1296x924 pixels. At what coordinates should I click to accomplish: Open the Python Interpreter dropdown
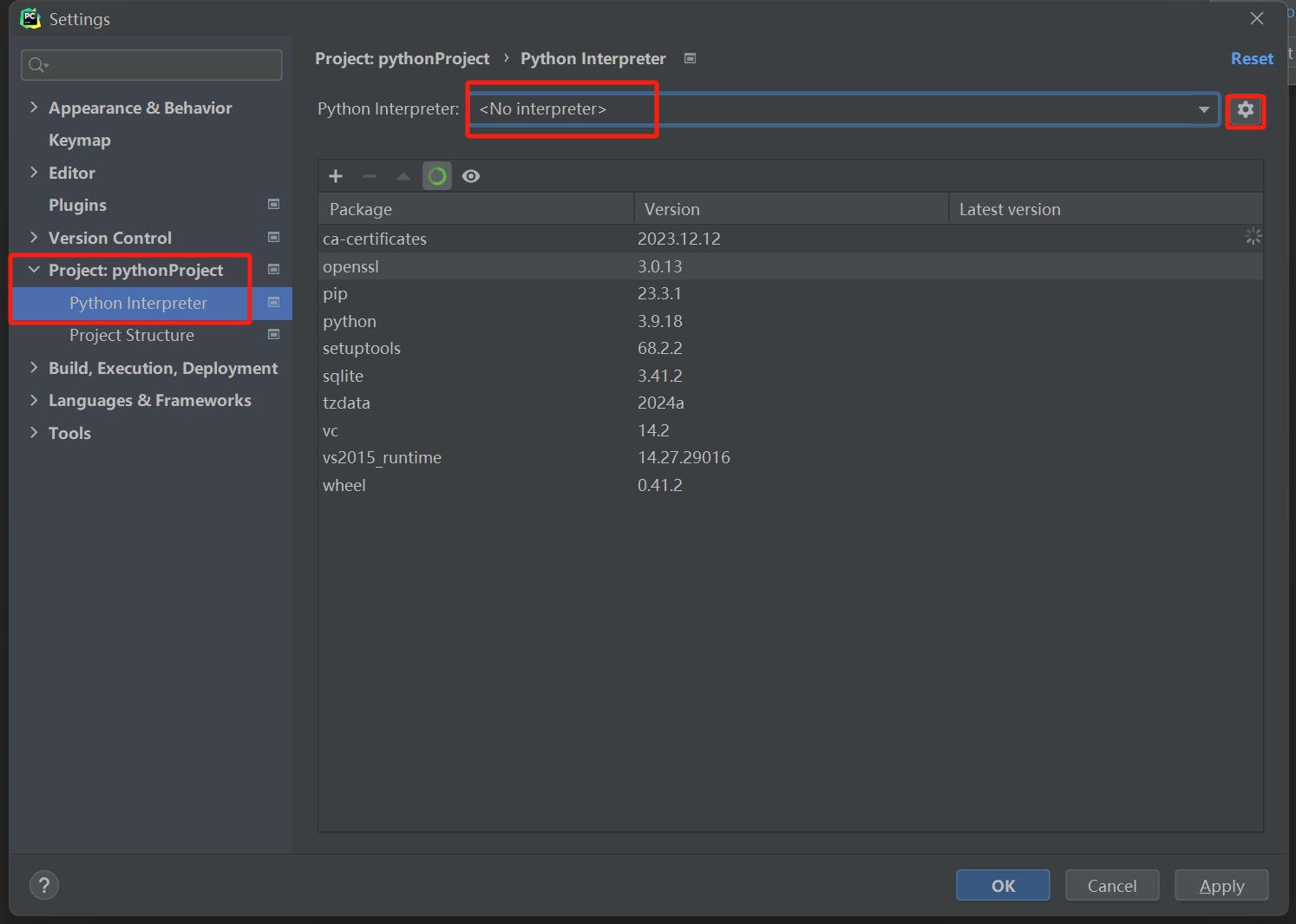point(844,109)
